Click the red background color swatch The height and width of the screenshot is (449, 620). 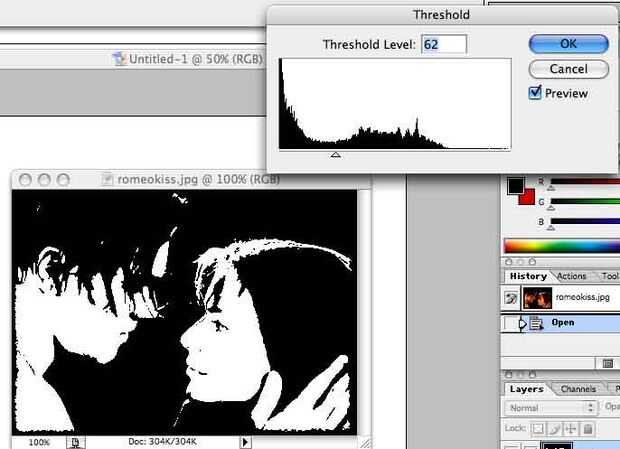[x=528, y=198]
